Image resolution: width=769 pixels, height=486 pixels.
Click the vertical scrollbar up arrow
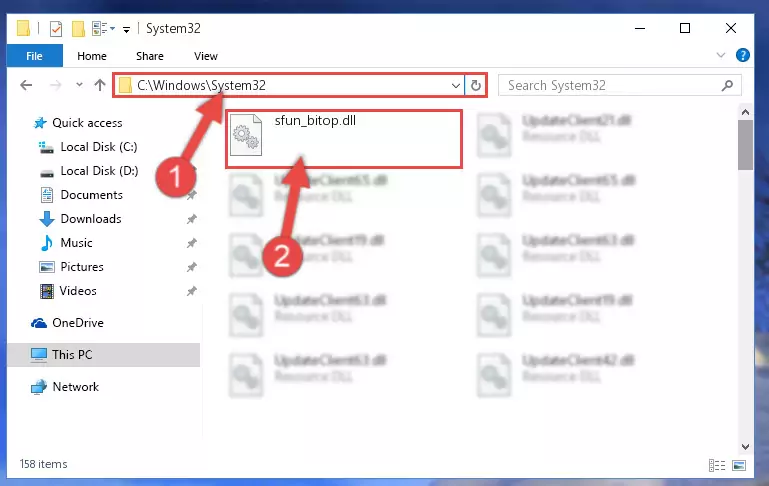coord(745,112)
